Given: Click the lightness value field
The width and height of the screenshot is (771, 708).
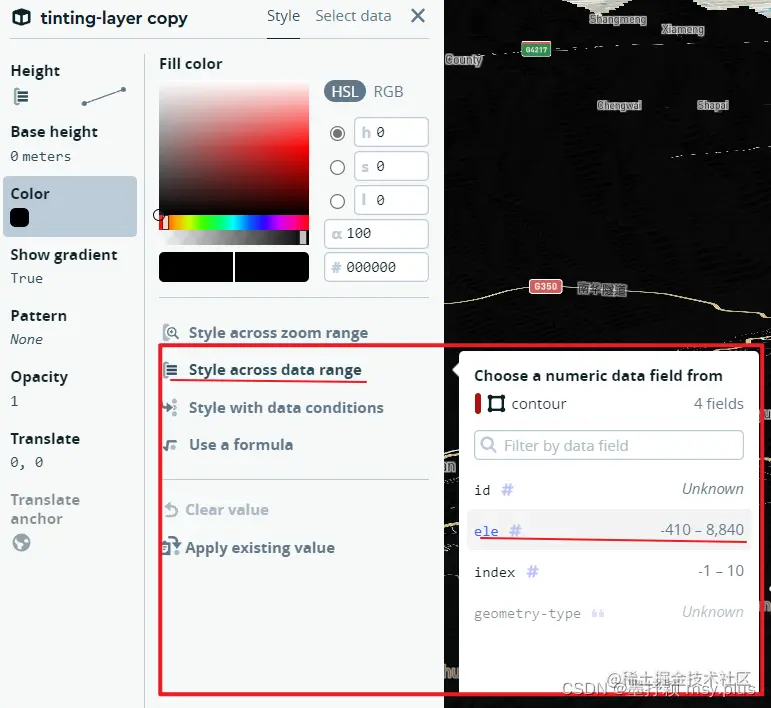Looking at the screenshot, I should [391, 200].
